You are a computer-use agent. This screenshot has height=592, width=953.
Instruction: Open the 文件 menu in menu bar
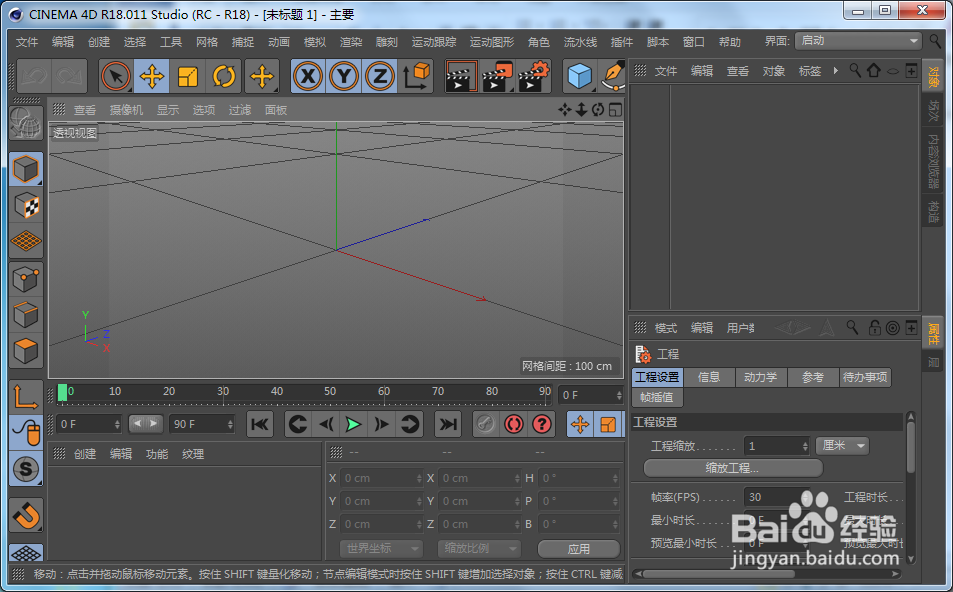[x=27, y=42]
